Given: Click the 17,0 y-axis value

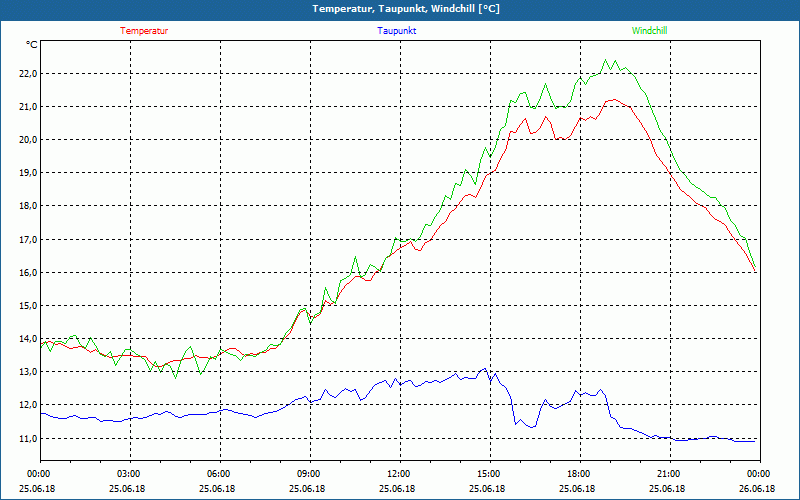Looking at the screenshot, I should coord(28,239).
